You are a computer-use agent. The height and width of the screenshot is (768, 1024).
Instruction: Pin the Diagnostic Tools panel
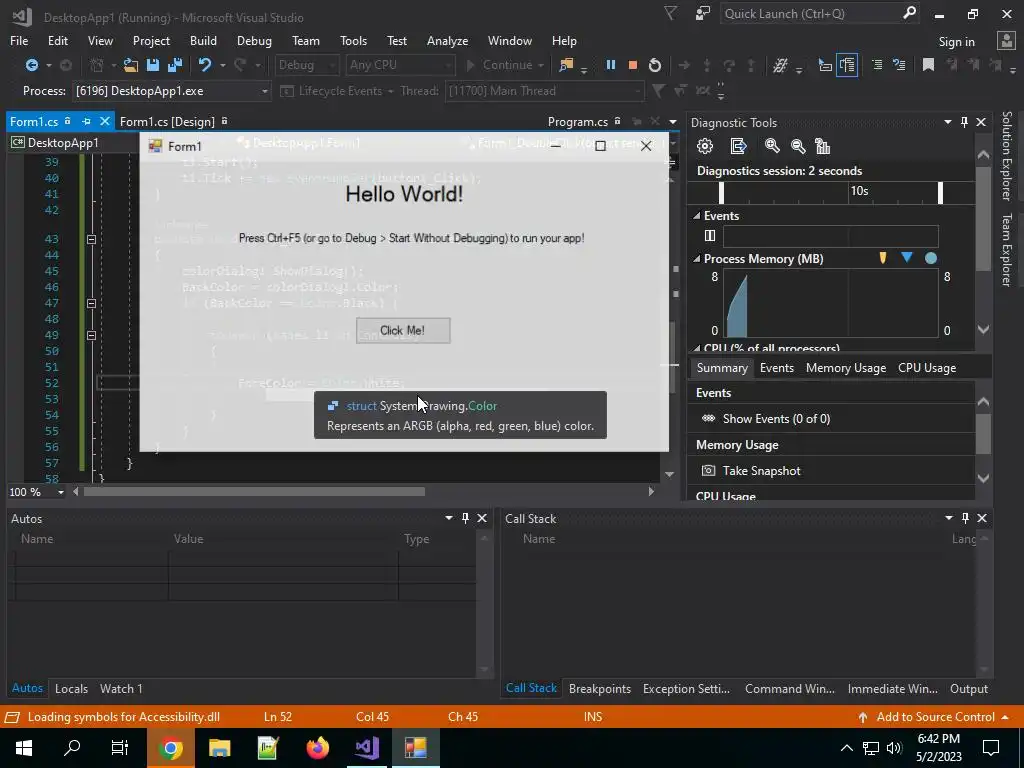[965, 122]
